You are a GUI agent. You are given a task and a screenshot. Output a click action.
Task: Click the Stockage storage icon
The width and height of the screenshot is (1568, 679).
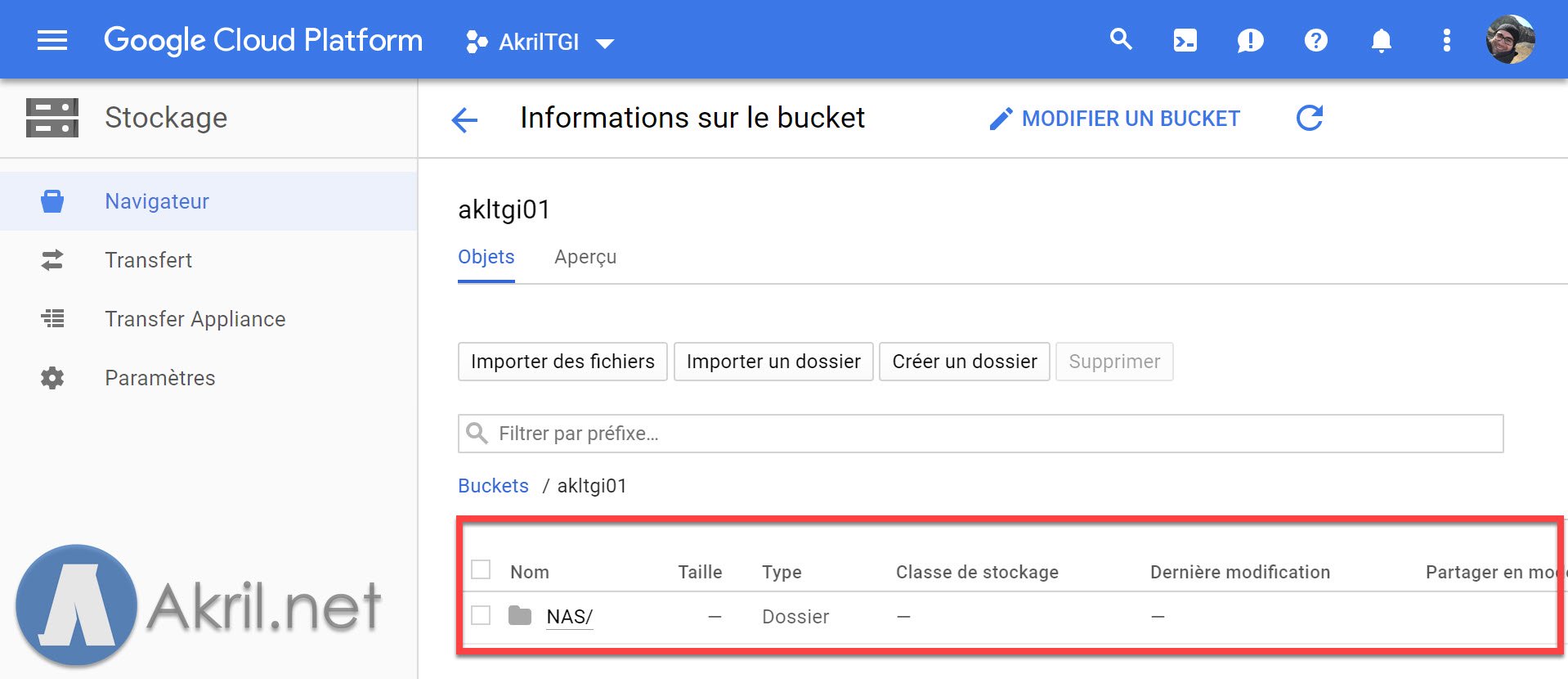point(52,118)
